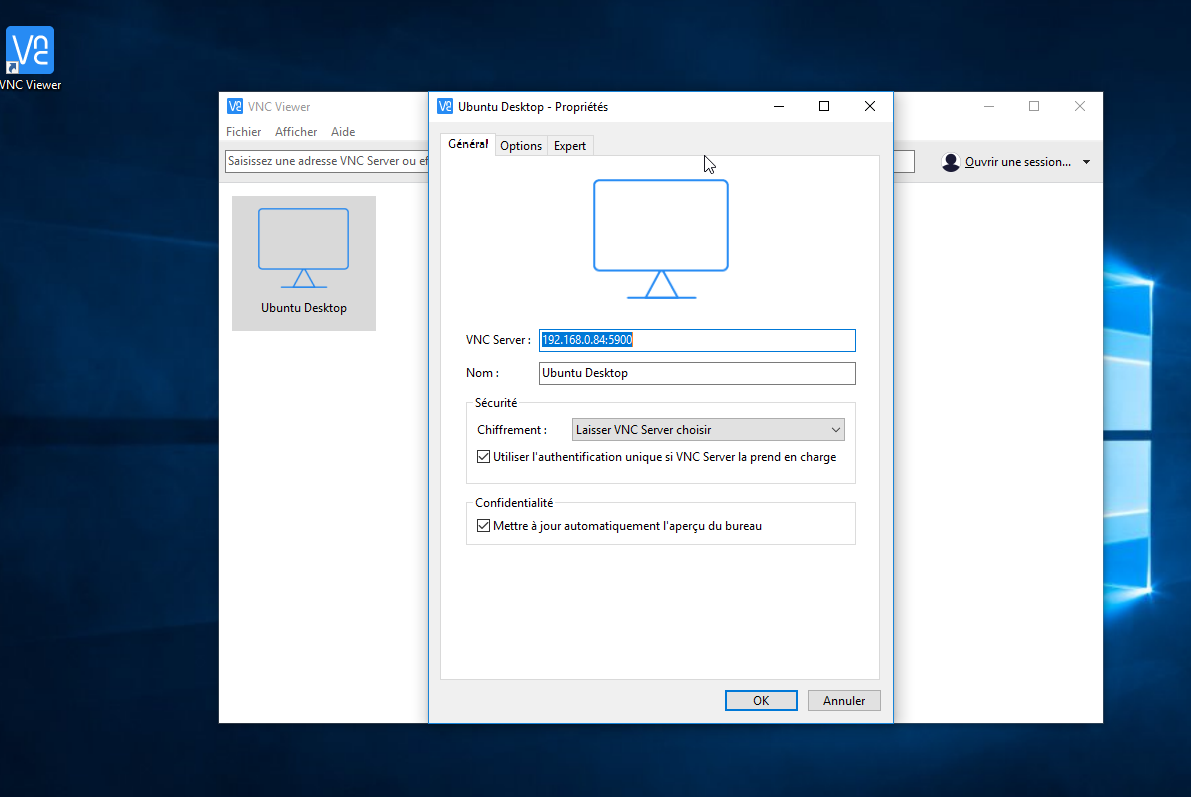The image size is (1191, 797).
Task: Maximize the Propriétés dialog window
Action: [824, 106]
